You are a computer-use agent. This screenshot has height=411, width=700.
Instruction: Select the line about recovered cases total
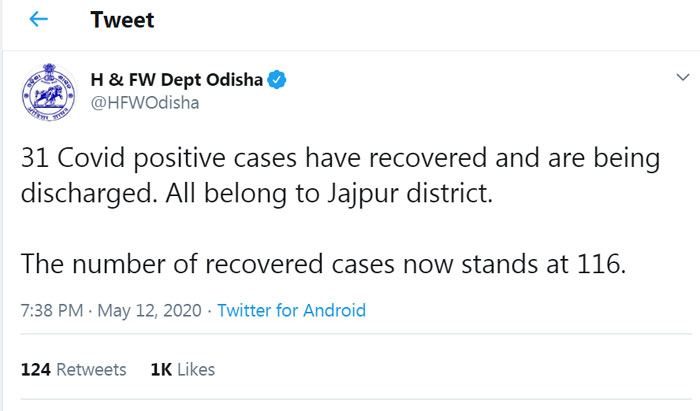pyautogui.click(x=324, y=264)
